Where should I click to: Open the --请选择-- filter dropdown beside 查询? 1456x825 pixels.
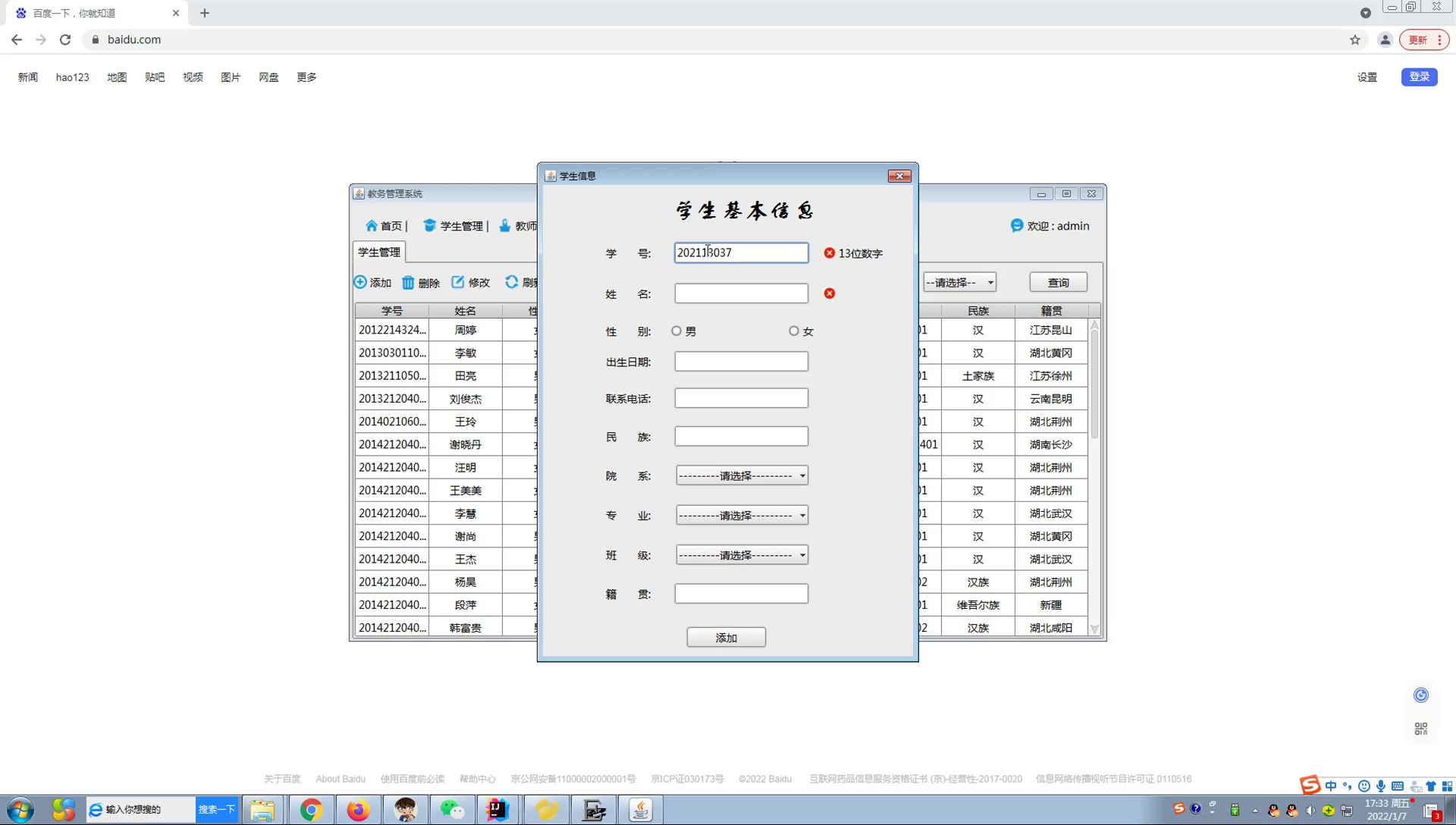[x=959, y=282]
